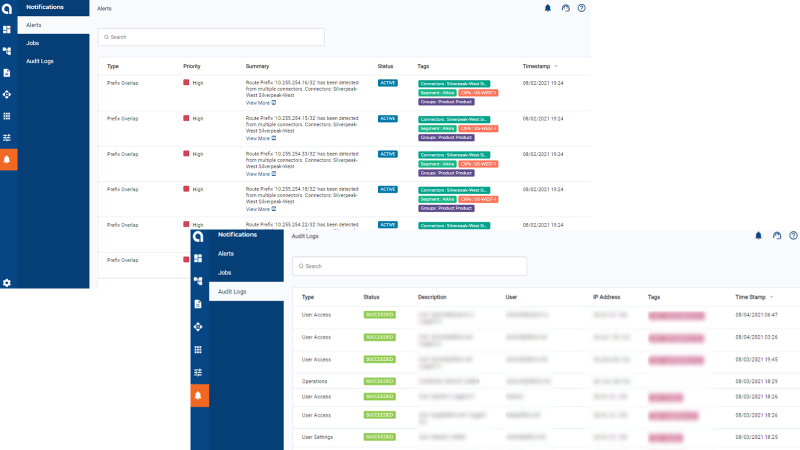Open the document icon in the Audit Logs sidebar

[x=198, y=303]
